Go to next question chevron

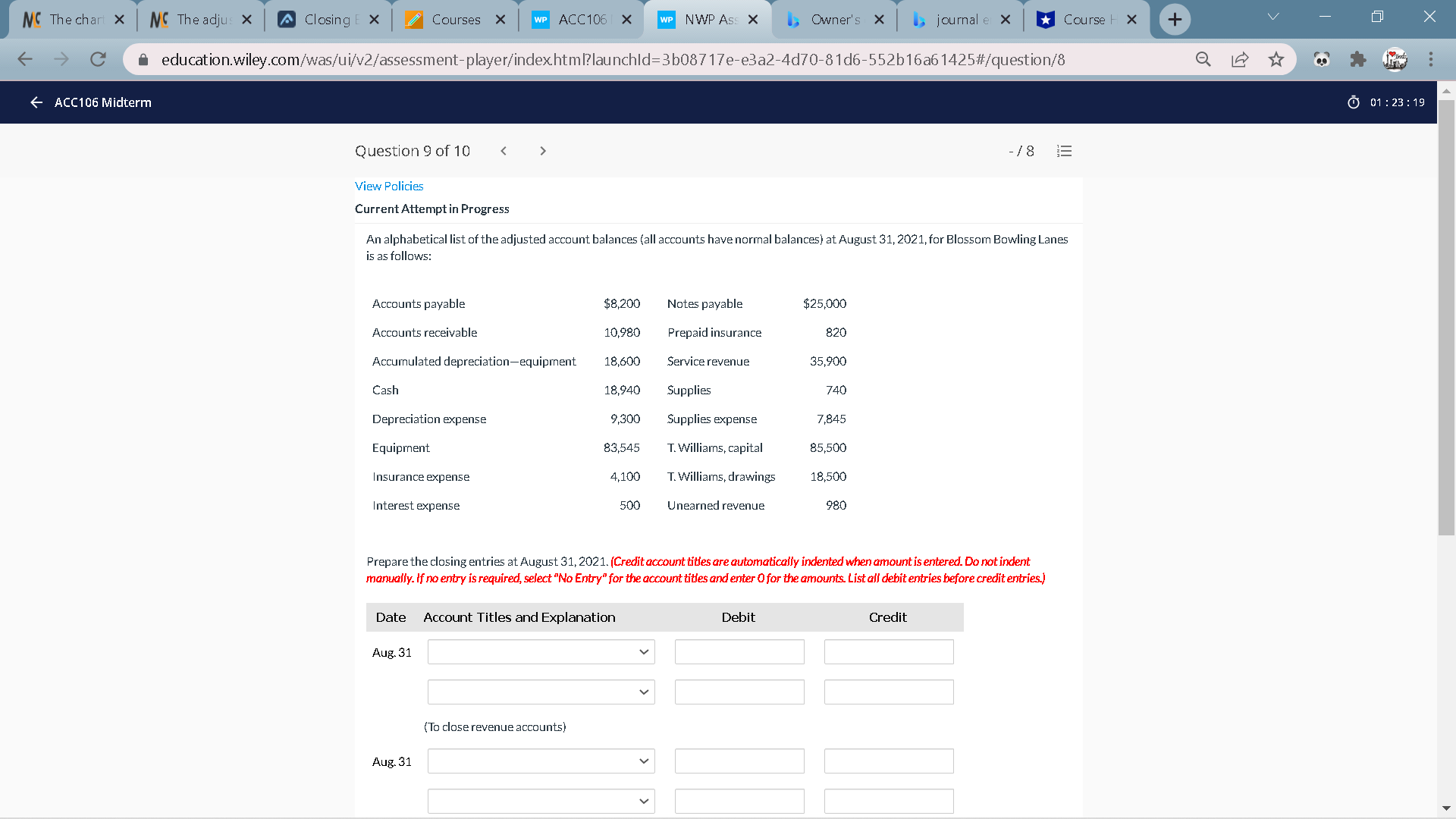543,151
